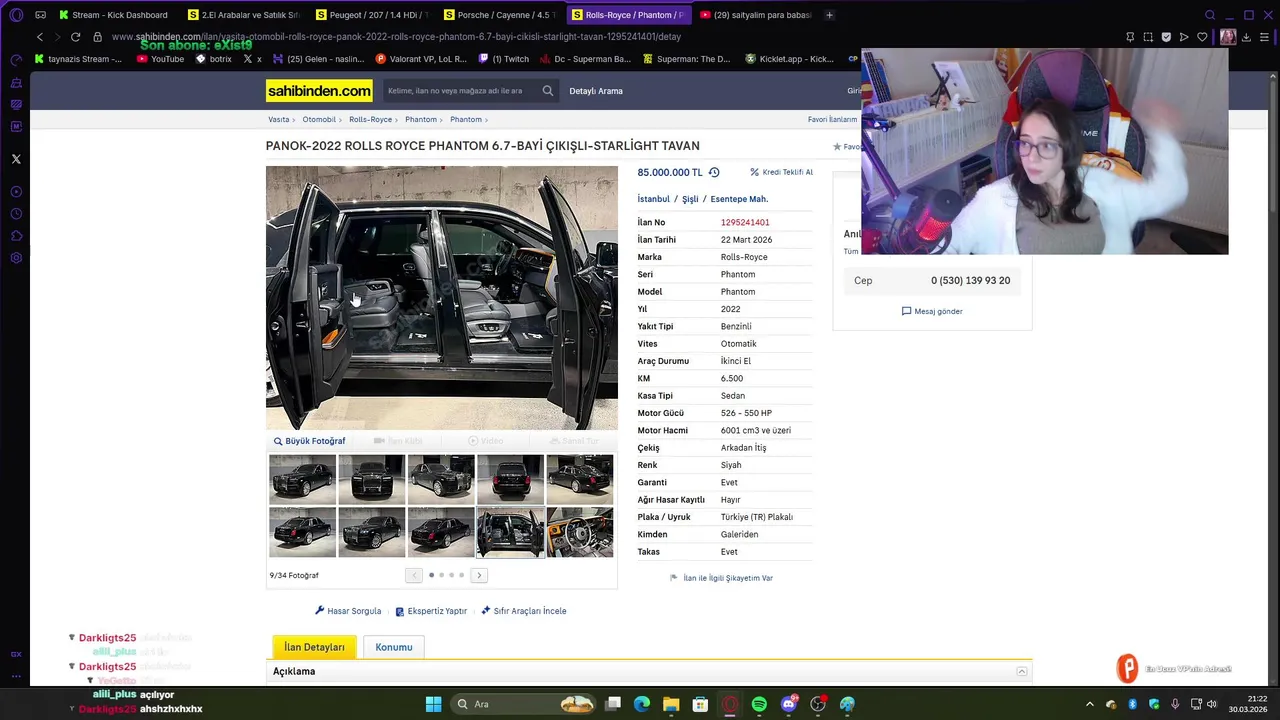
Task: Open botrix bookmark
Action: point(214,59)
